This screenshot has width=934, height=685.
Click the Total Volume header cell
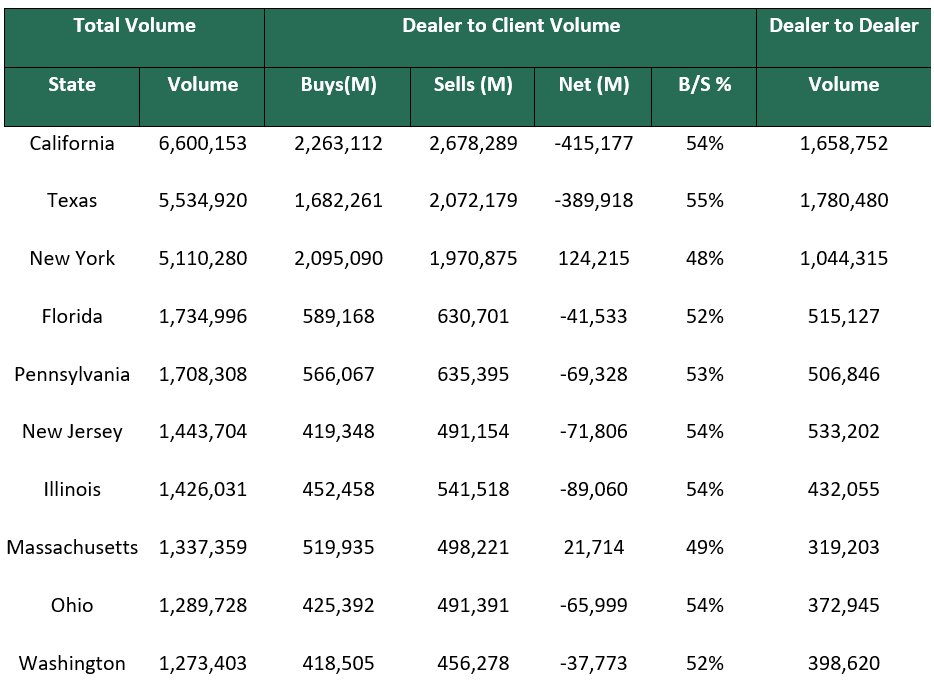(x=134, y=26)
